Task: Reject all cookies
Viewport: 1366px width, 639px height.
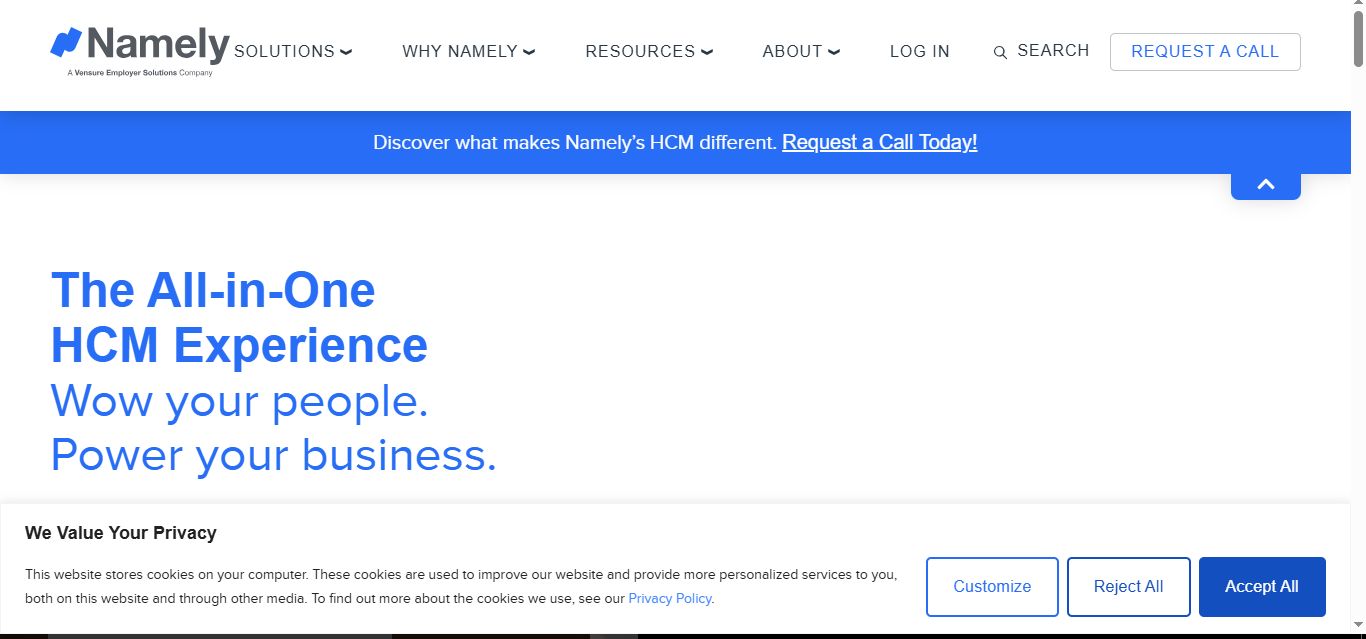Action: click(x=1128, y=587)
